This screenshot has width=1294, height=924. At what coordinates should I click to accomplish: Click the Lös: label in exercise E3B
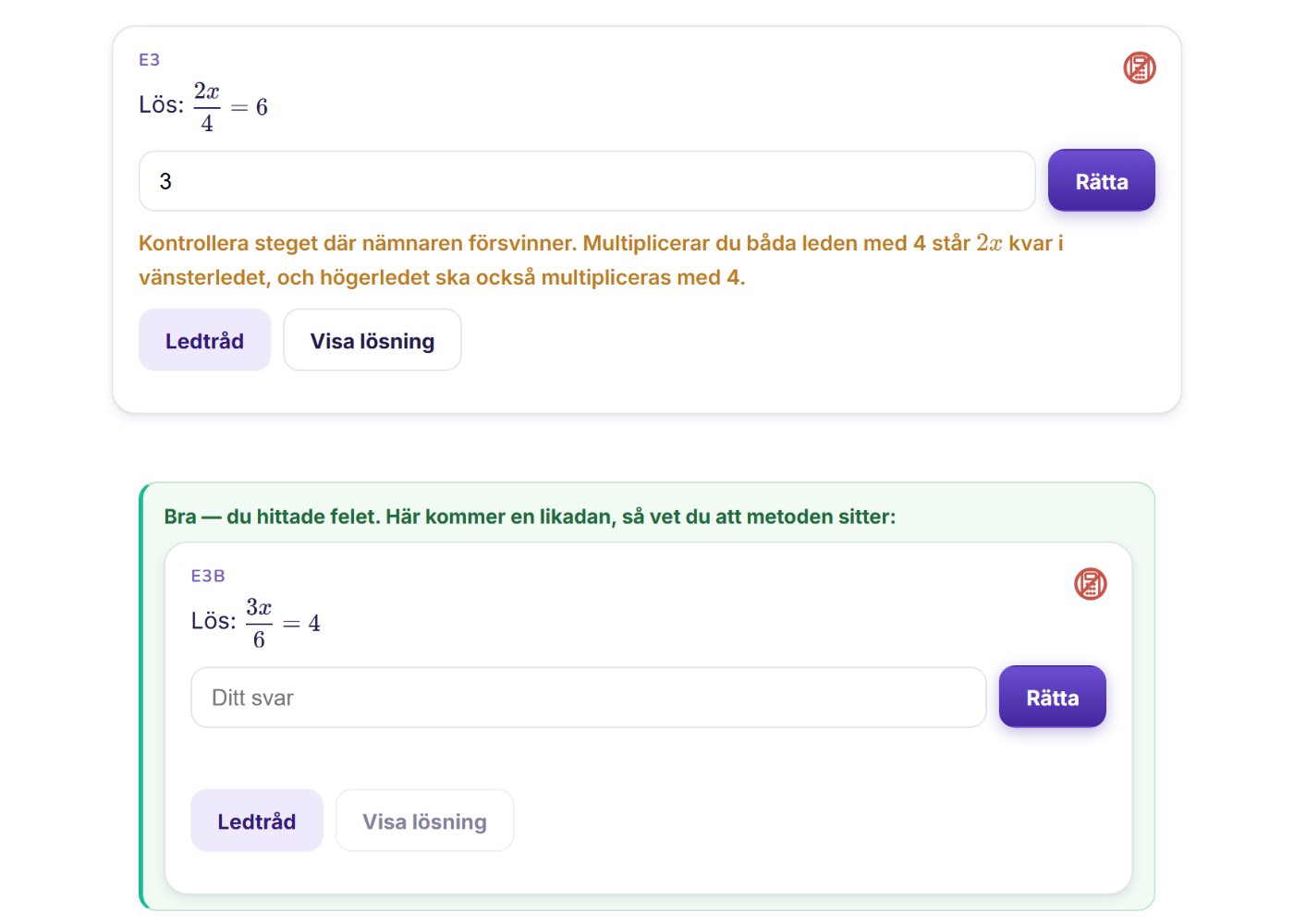pos(214,621)
